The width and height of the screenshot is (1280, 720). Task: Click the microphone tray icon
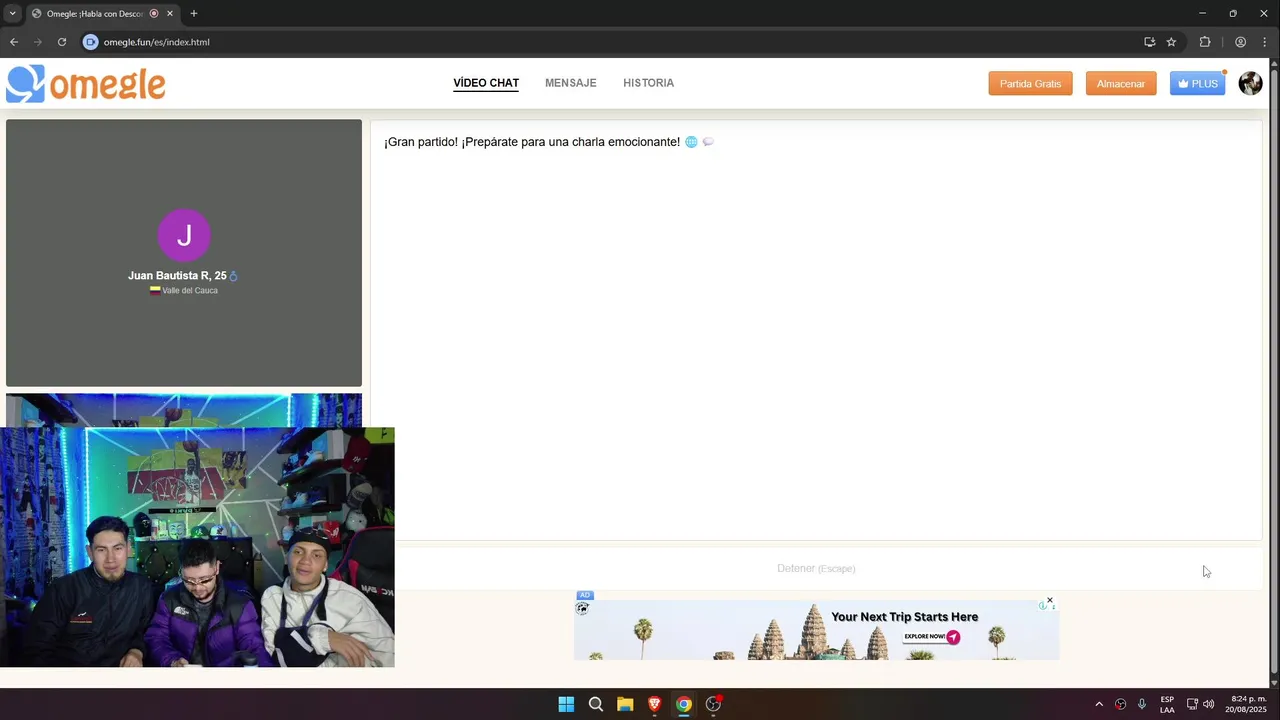(x=1142, y=704)
